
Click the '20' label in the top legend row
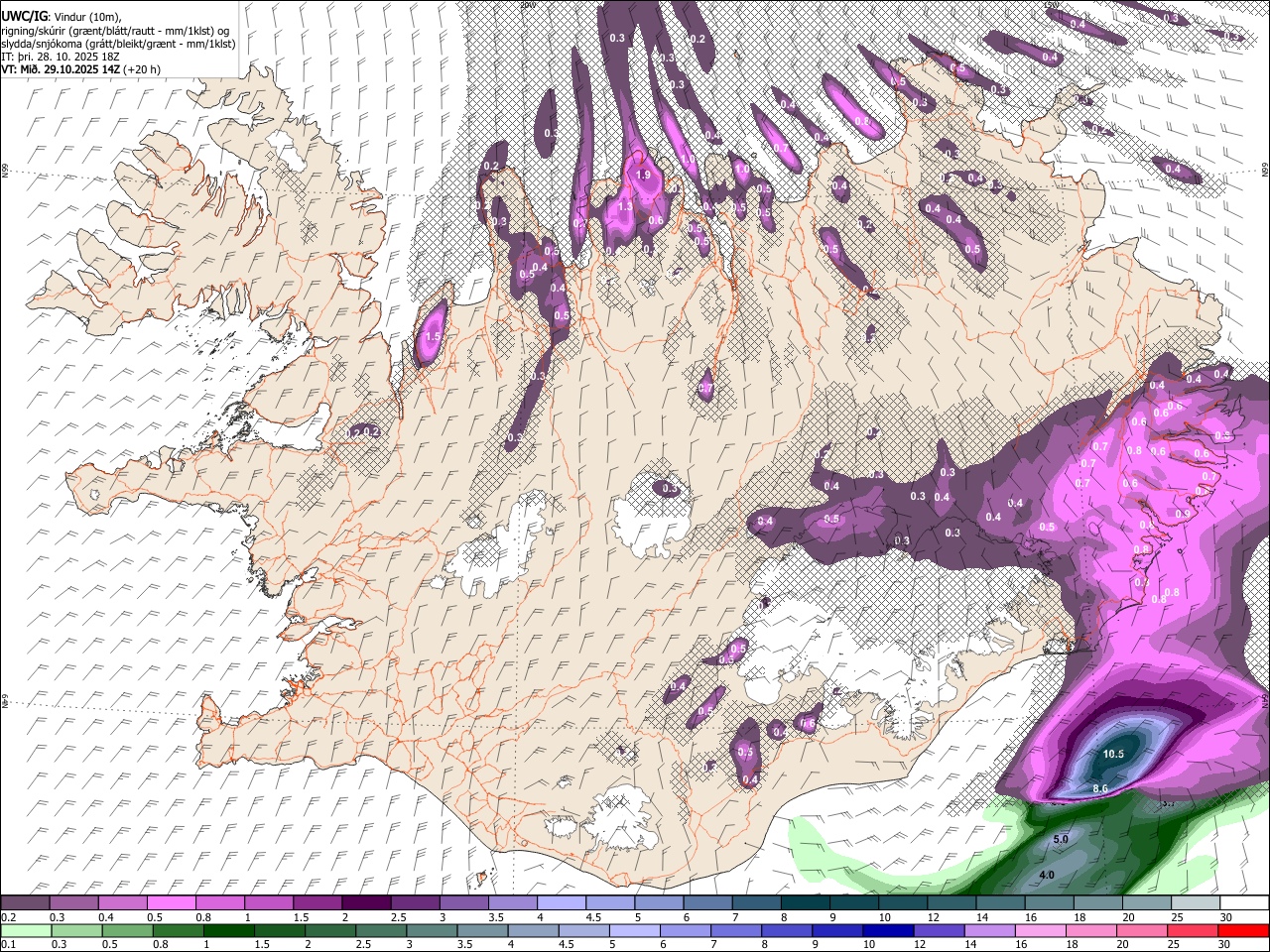coord(1128,917)
